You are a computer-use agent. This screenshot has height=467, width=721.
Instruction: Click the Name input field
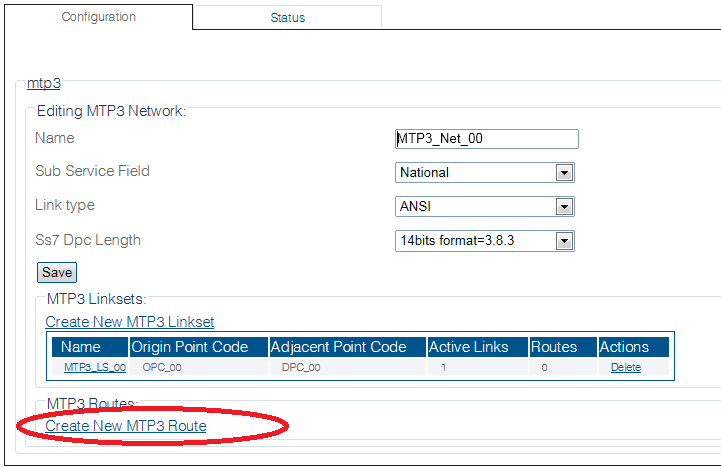(486, 139)
